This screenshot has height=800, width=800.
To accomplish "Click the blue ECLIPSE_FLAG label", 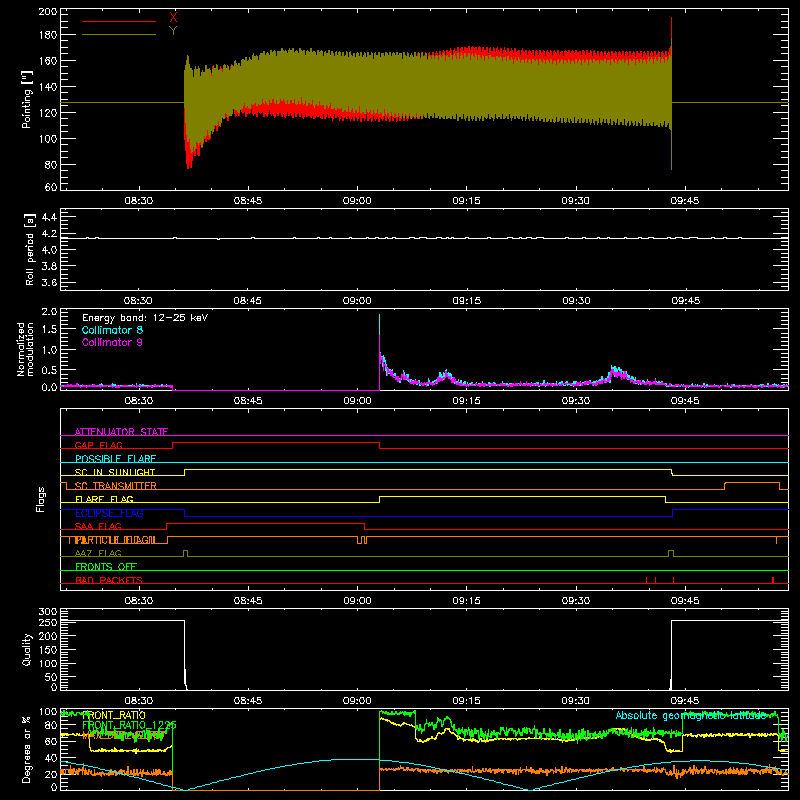I will (109, 513).
